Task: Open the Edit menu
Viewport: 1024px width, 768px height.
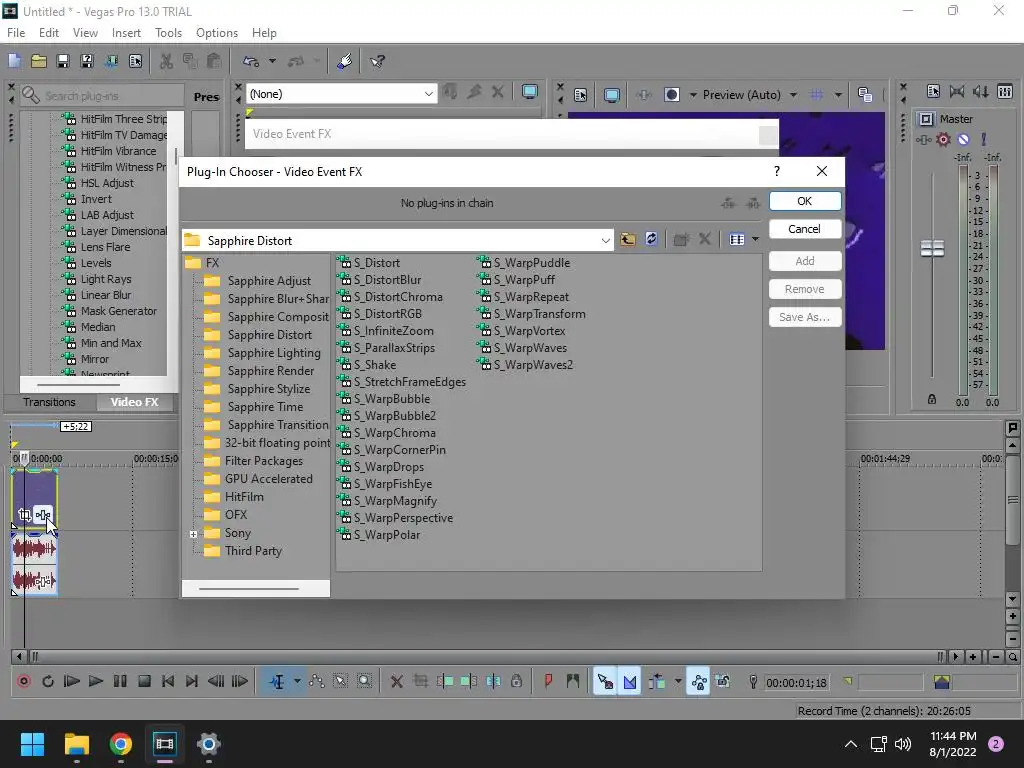Action: 49,33
